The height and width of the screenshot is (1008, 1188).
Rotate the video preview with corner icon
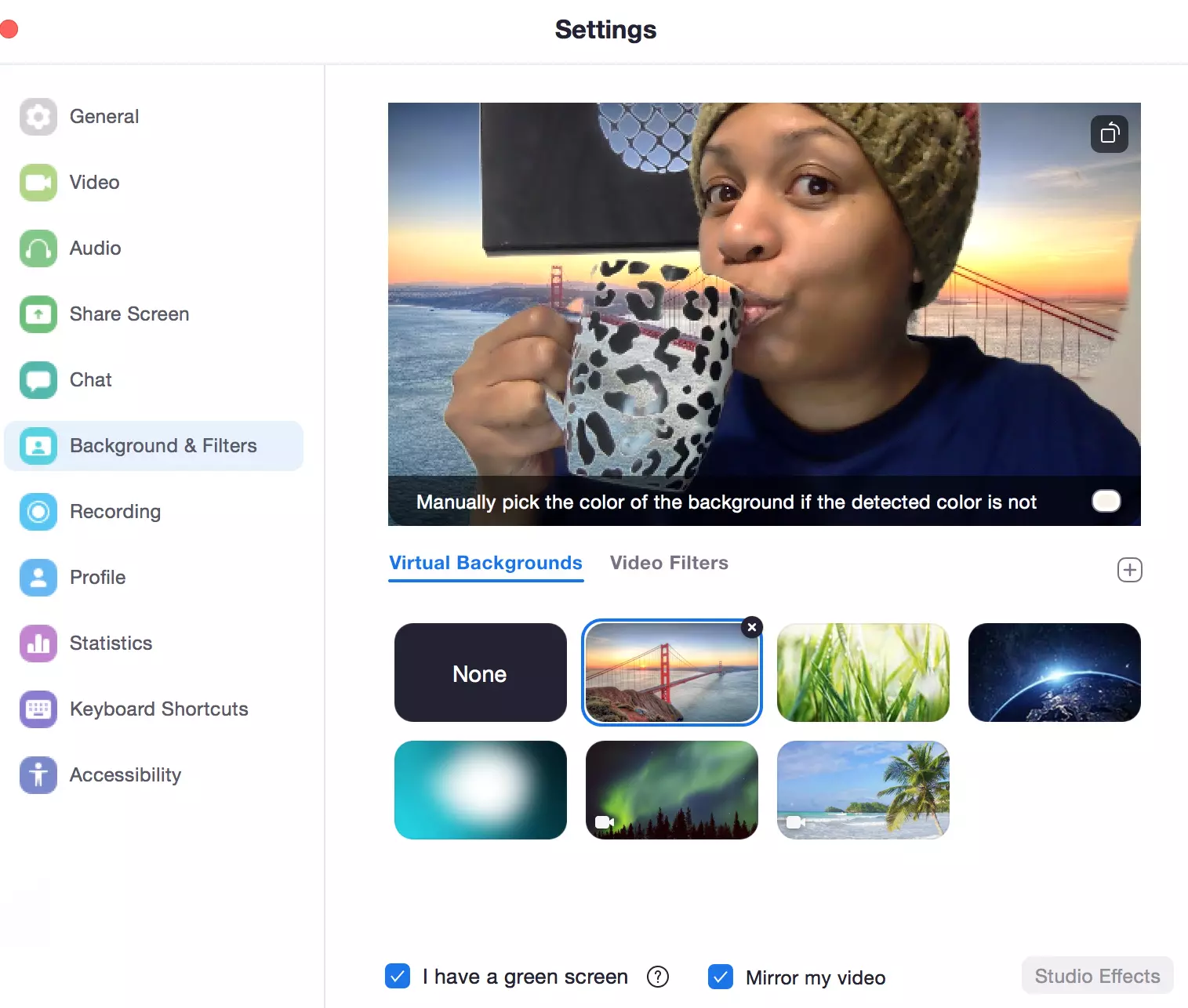click(x=1110, y=134)
